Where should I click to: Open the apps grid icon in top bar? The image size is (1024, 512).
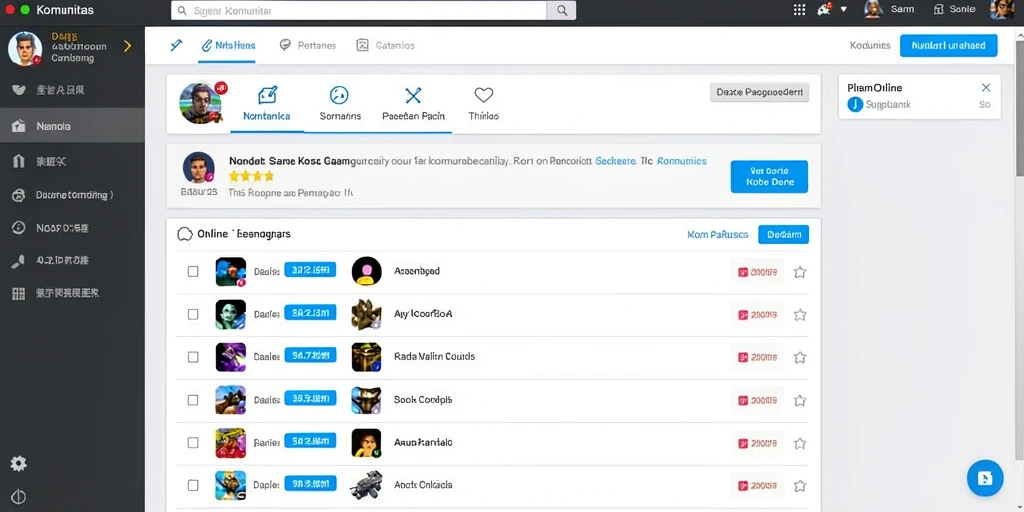pos(799,10)
